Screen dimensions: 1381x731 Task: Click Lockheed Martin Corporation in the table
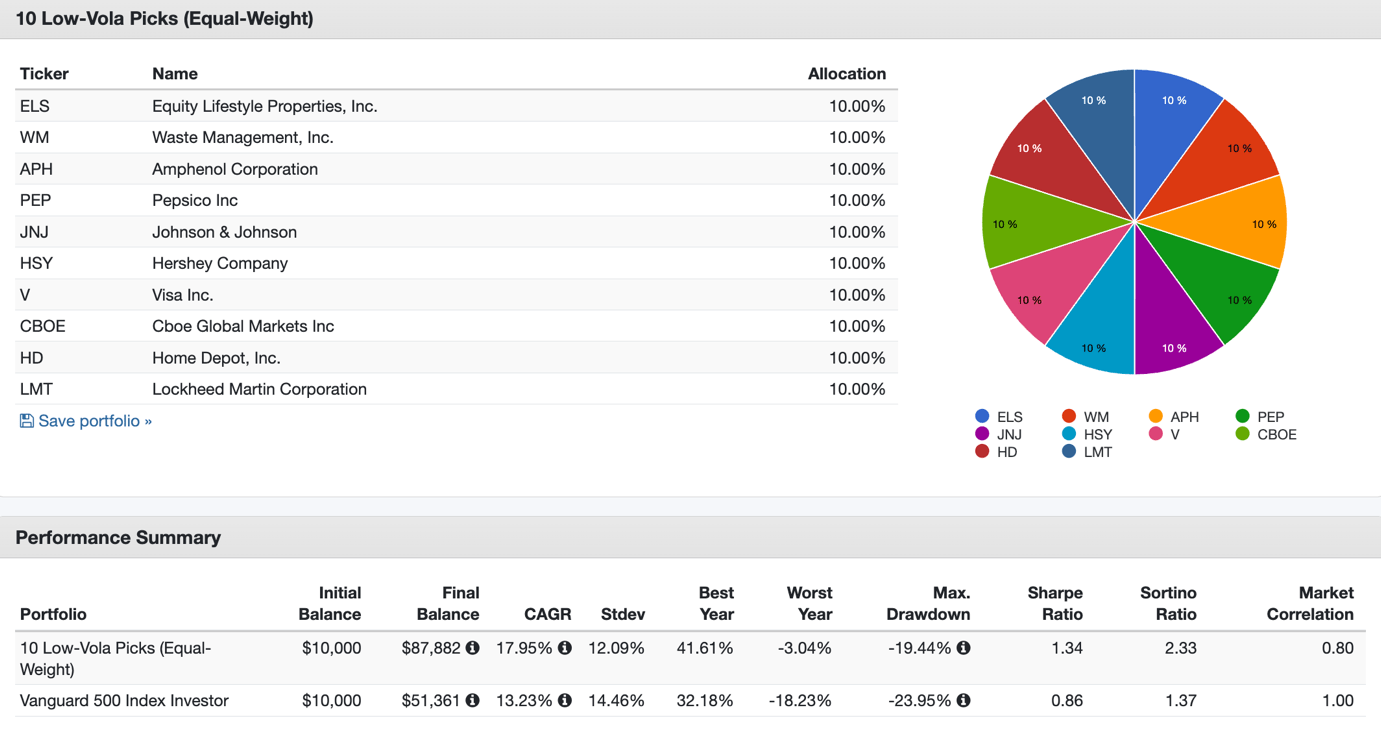259,389
